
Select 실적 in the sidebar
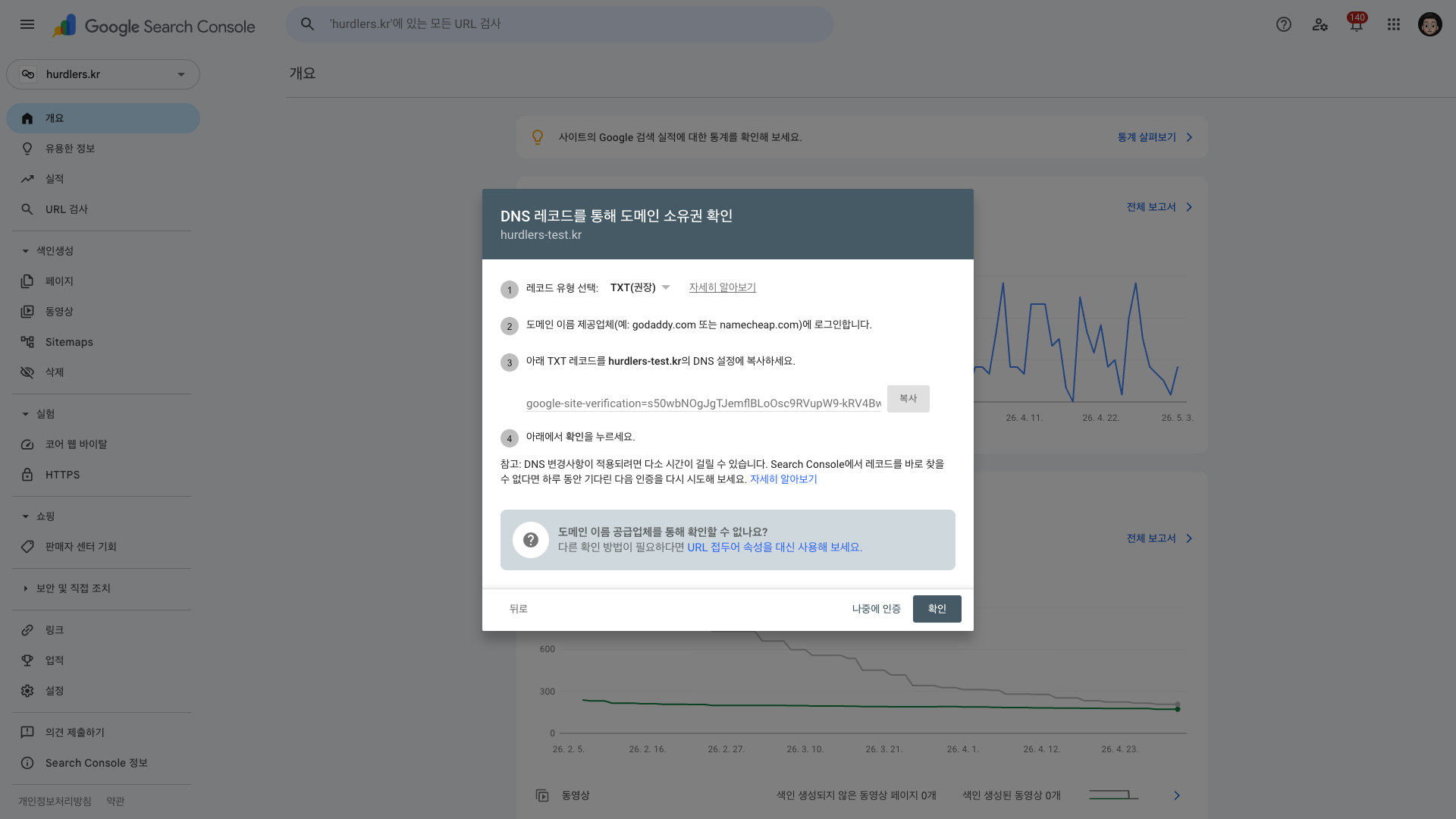[x=103, y=179]
